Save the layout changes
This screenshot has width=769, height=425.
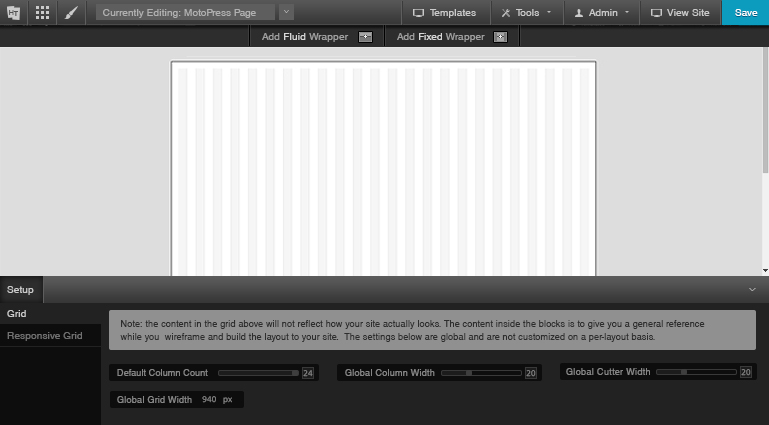click(745, 13)
